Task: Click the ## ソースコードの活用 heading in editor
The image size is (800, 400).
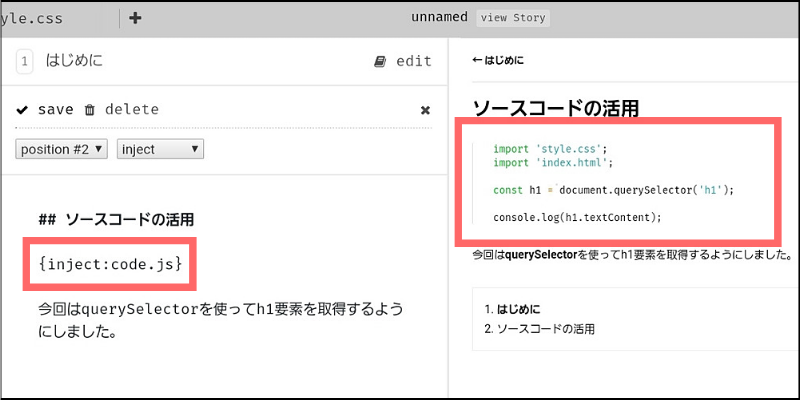Action: point(116,220)
